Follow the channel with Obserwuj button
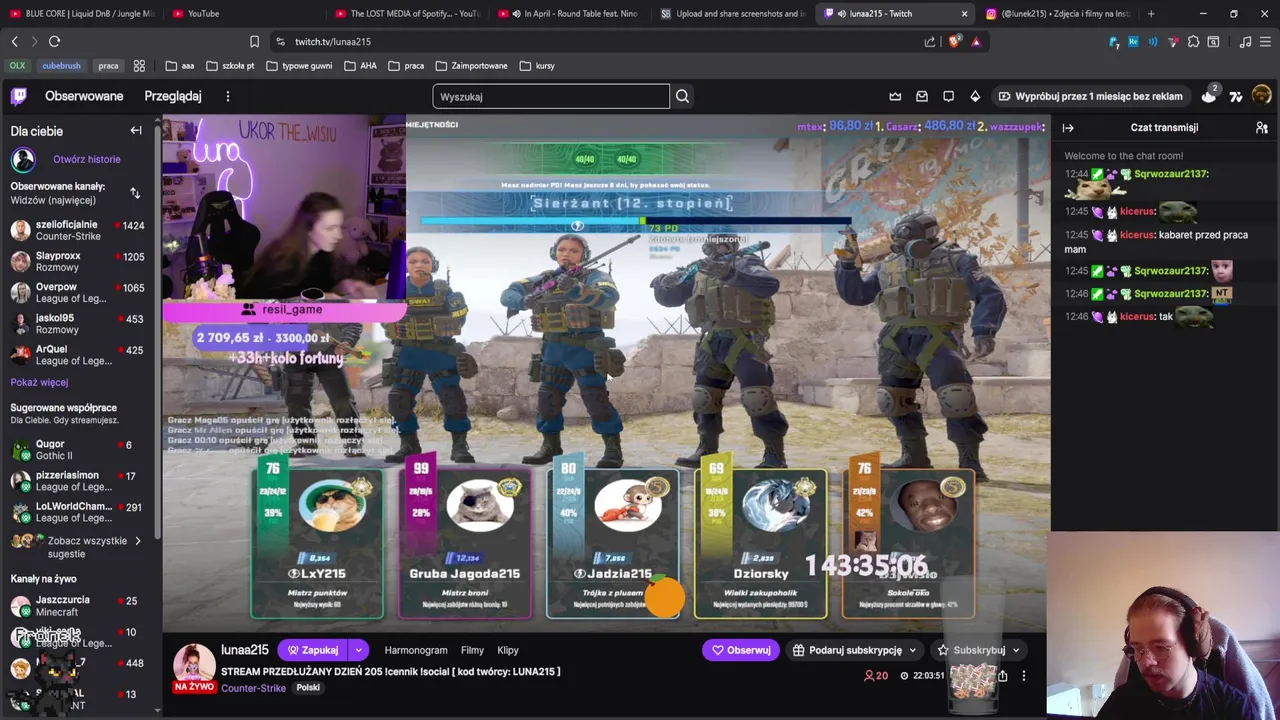Viewport: 1280px width, 720px height. (740, 650)
